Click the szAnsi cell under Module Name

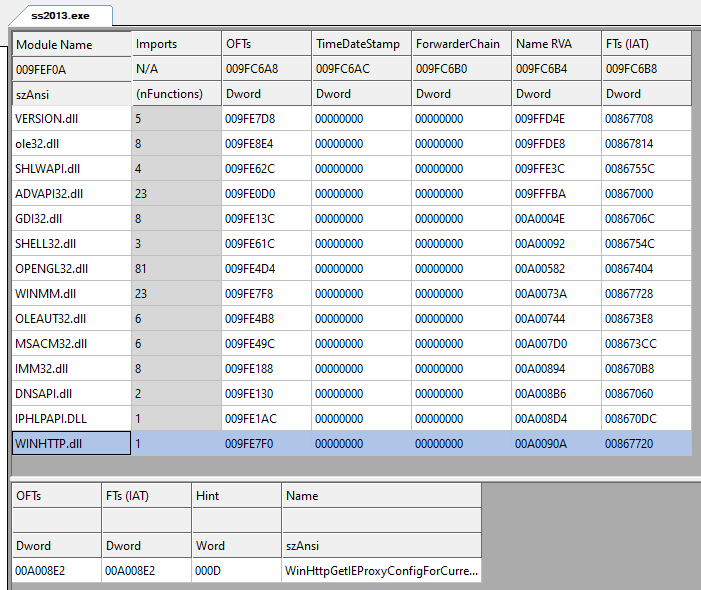[72, 94]
